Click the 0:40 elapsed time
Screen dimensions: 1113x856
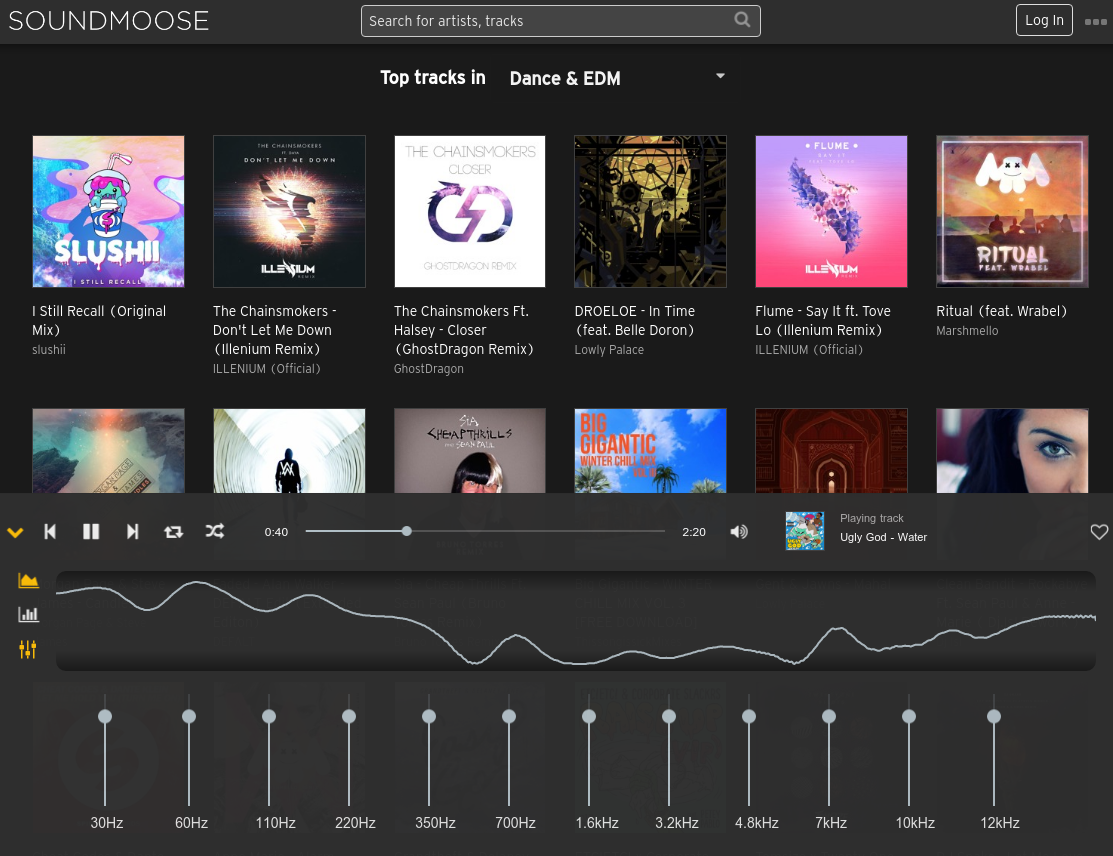pyautogui.click(x=276, y=532)
